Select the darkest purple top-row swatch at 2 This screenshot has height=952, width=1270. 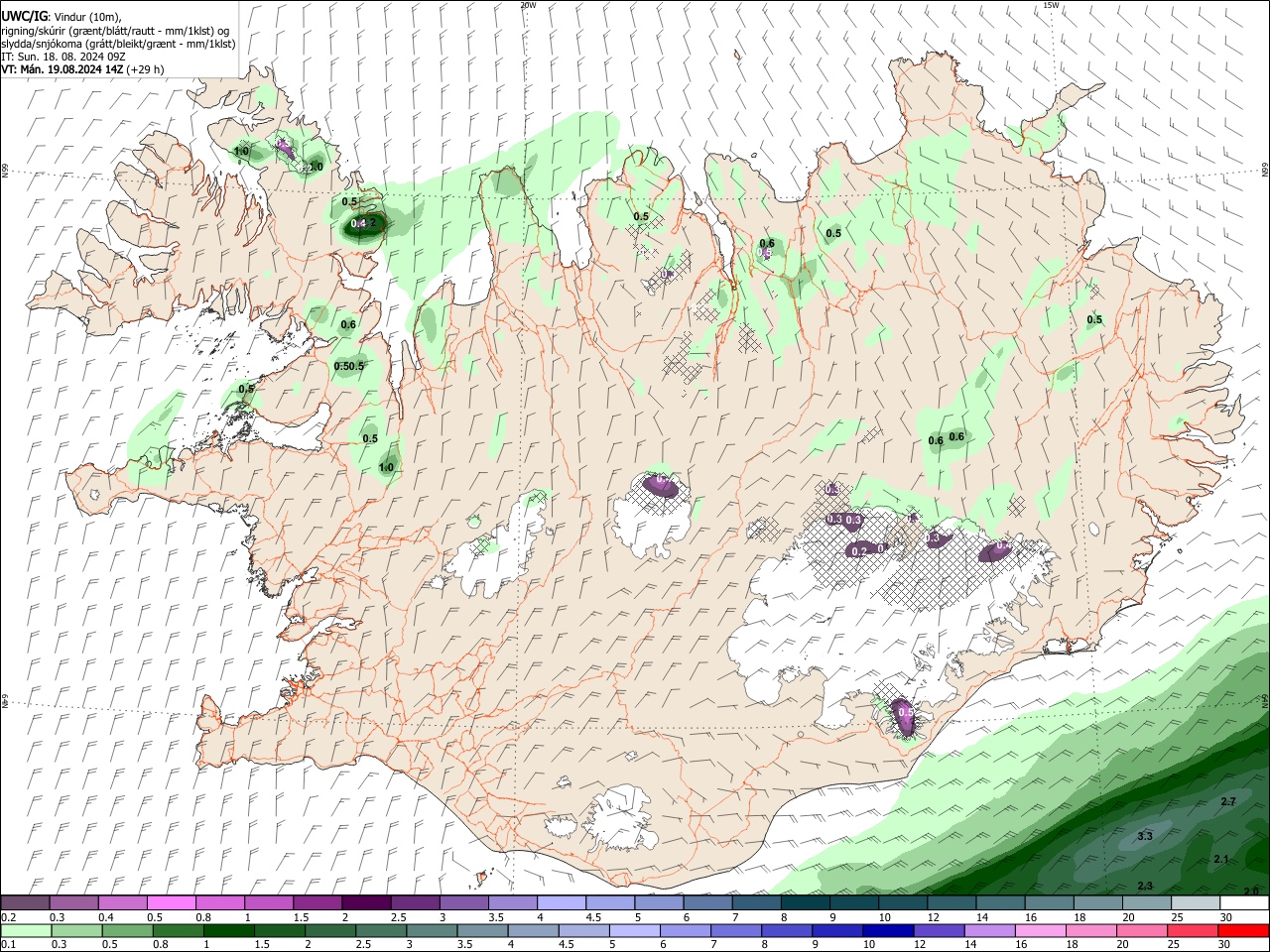[366, 903]
